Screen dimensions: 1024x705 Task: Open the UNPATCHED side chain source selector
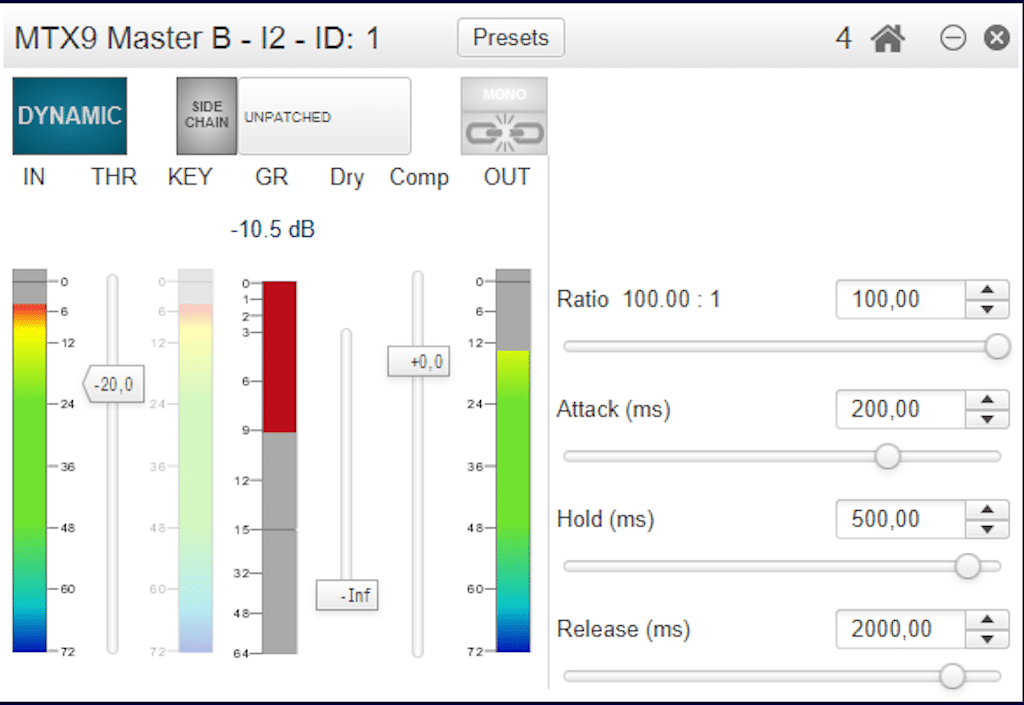[324, 116]
